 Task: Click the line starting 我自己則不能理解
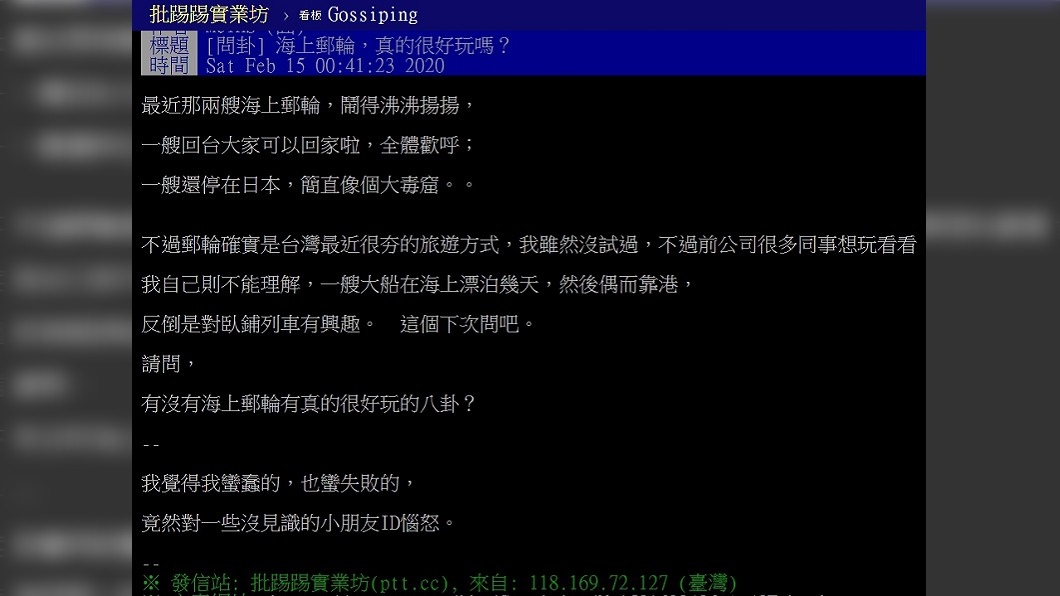click(418, 284)
